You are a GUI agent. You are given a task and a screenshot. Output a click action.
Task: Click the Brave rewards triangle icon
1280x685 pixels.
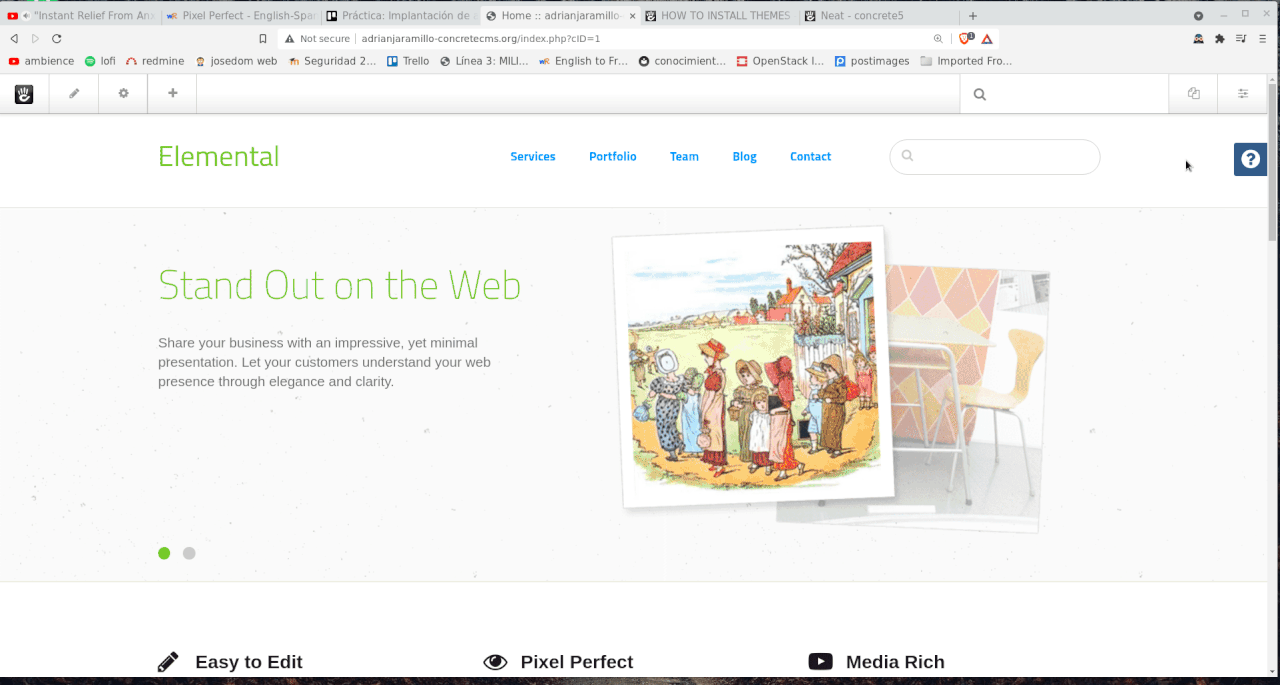tap(987, 38)
